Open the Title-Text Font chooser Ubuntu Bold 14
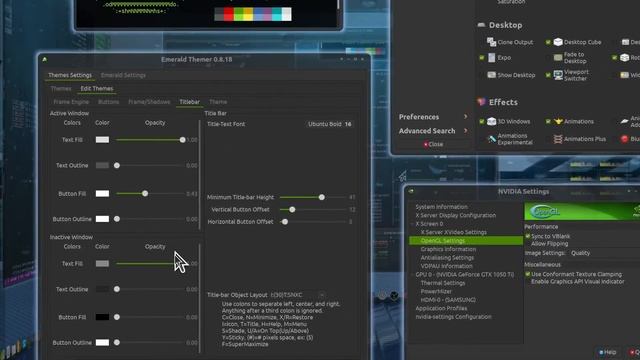This screenshot has width=640, height=360. point(329,124)
